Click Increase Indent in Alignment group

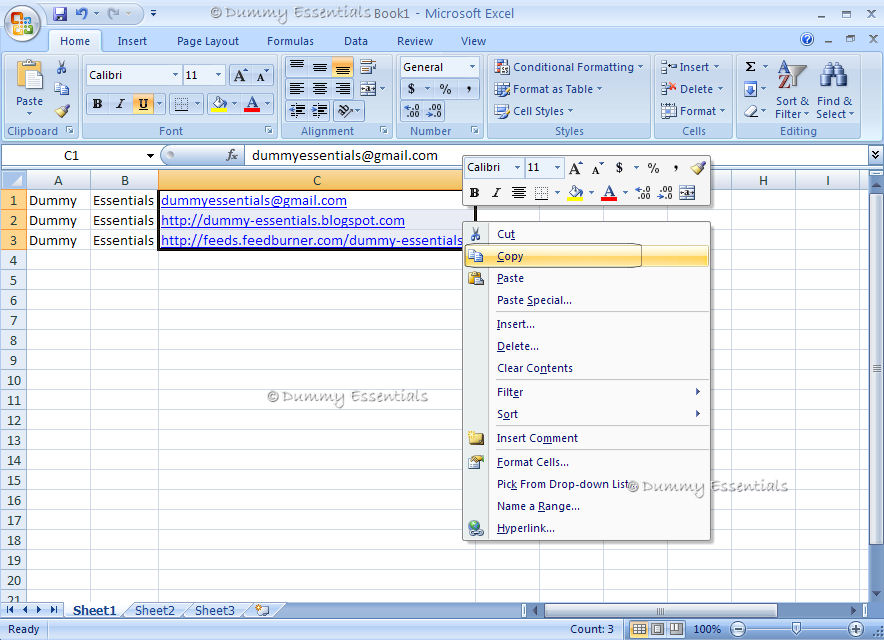320,111
